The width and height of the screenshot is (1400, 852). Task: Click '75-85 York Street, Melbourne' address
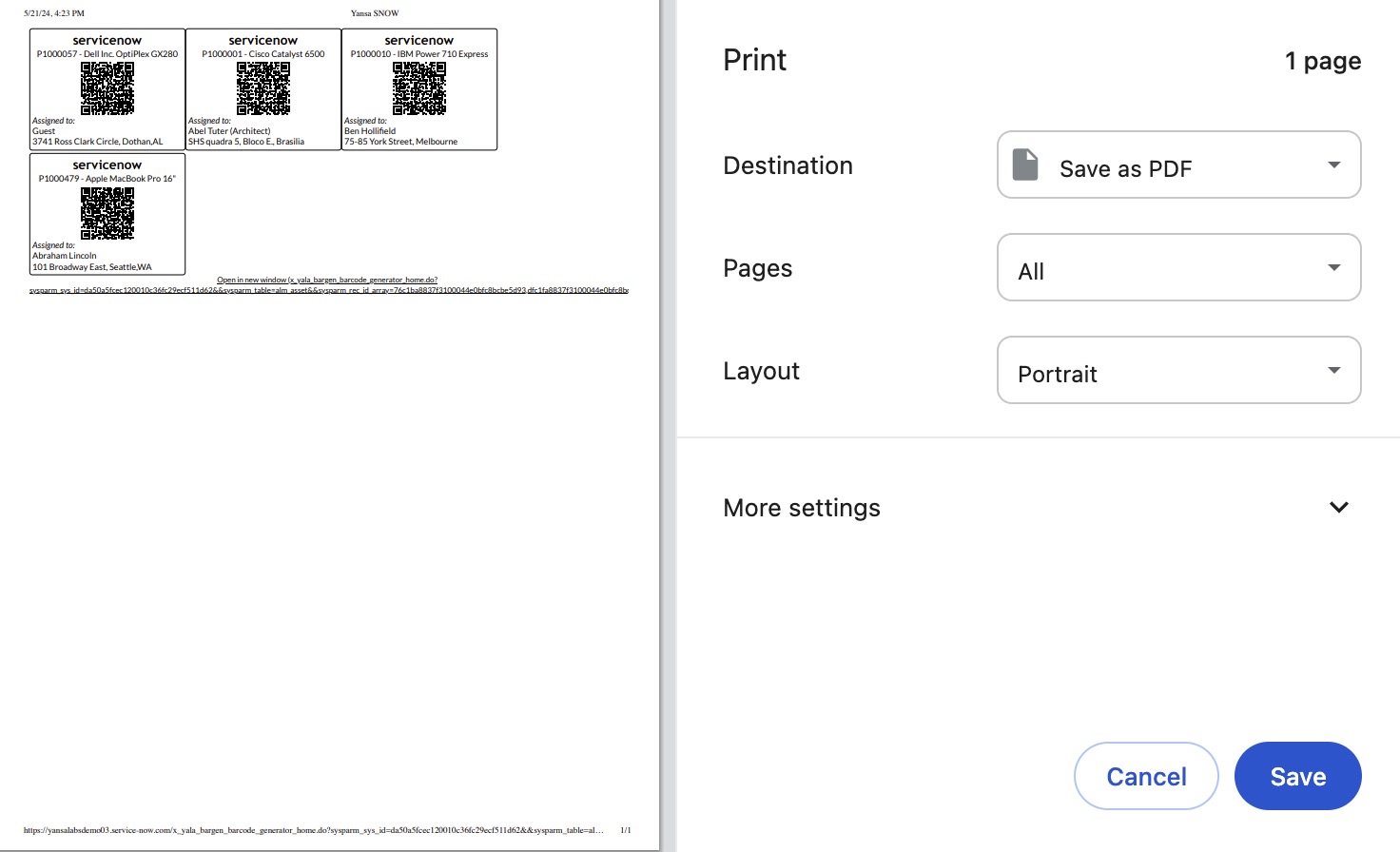tap(401, 142)
